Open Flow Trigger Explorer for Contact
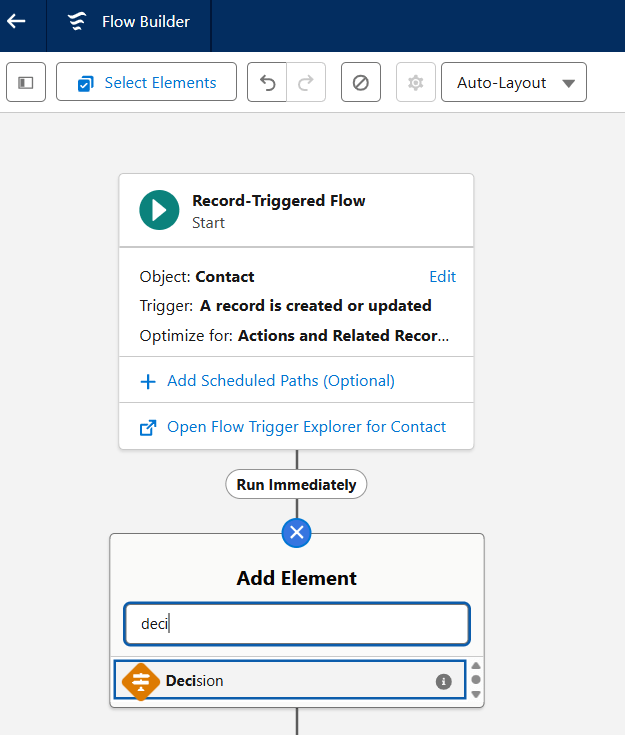This screenshot has width=625, height=735. point(306,427)
